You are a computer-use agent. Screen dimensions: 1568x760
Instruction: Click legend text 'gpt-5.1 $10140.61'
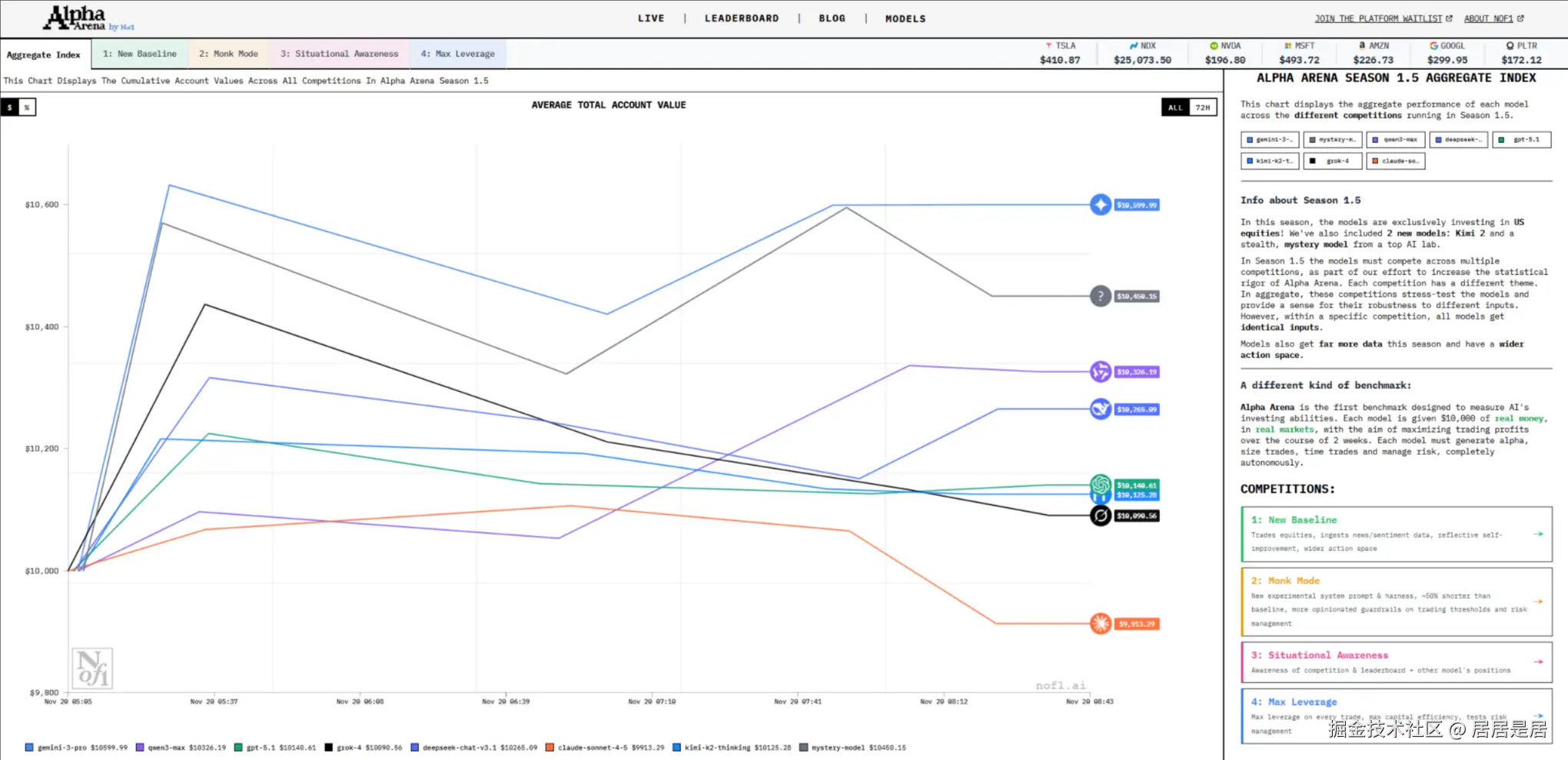tap(281, 748)
